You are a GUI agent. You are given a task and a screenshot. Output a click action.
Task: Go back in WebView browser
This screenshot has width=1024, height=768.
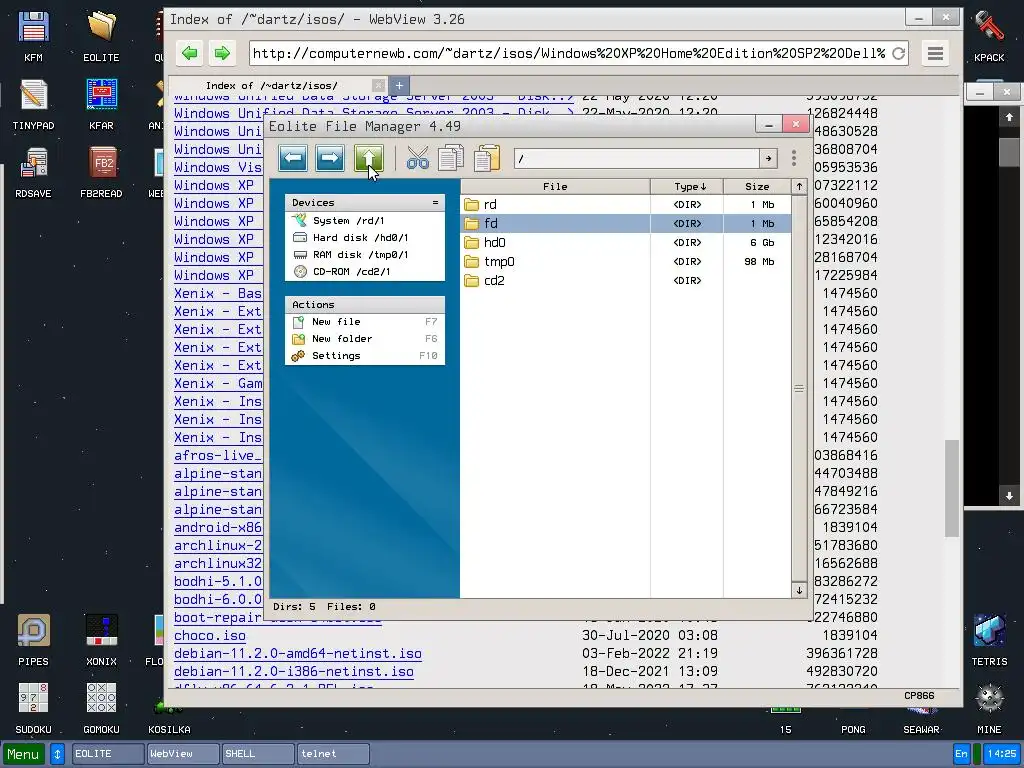pos(190,53)
